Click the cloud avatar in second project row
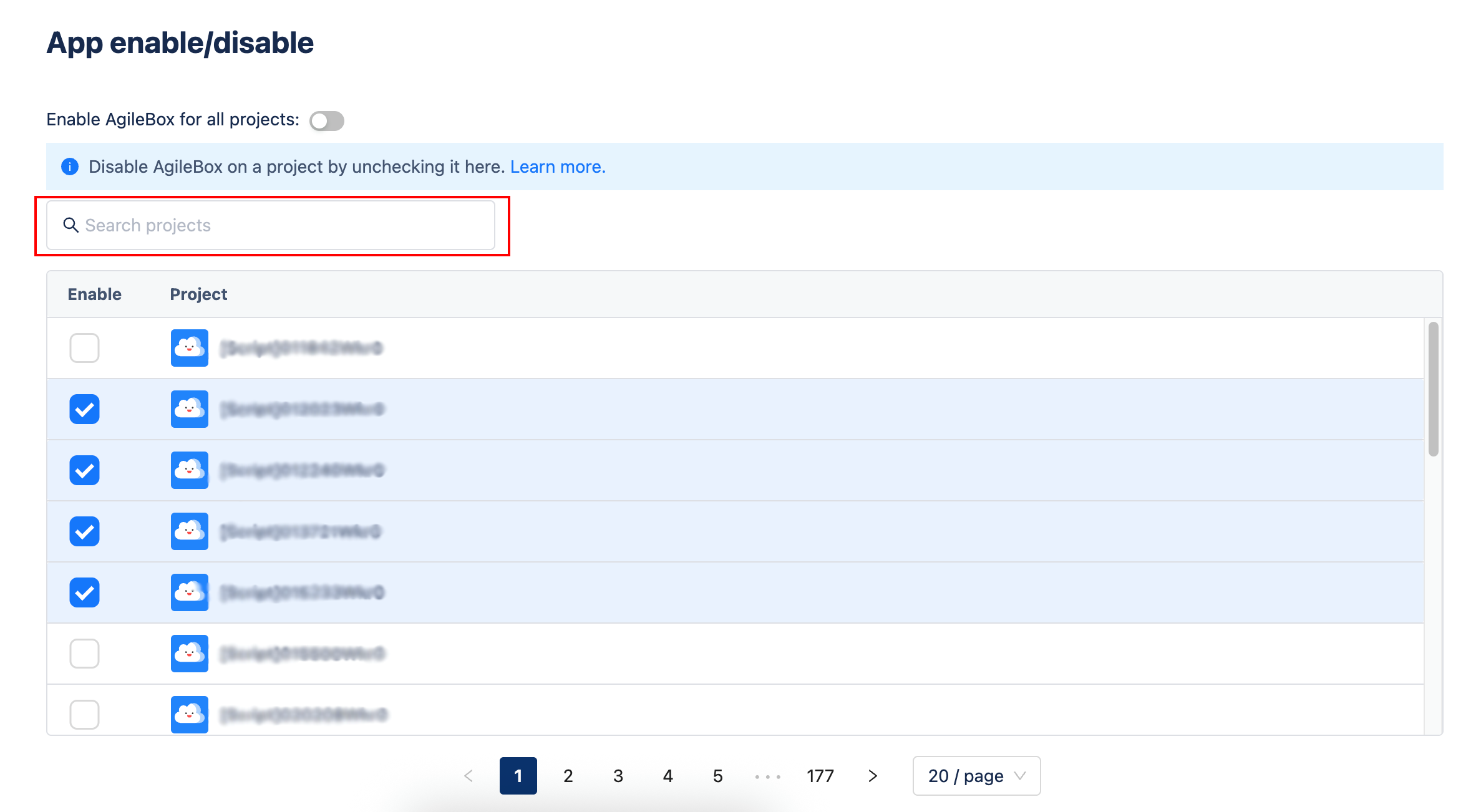 tap(190, 408)
